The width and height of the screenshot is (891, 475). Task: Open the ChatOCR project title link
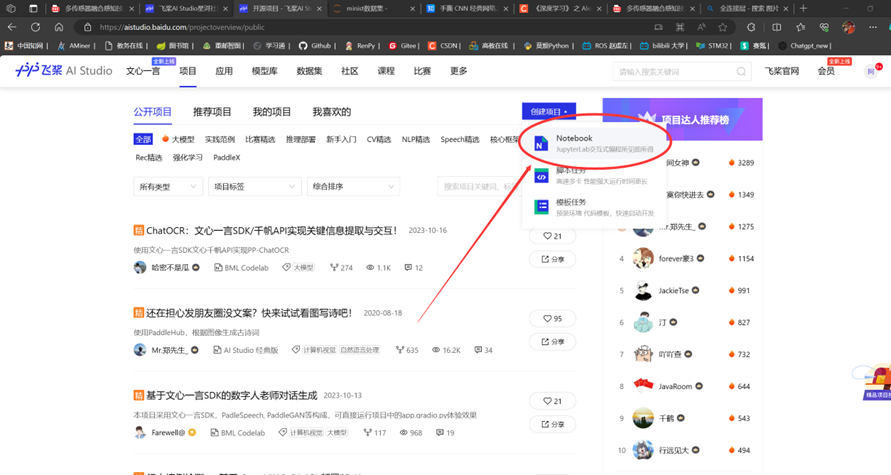[272, 230]
